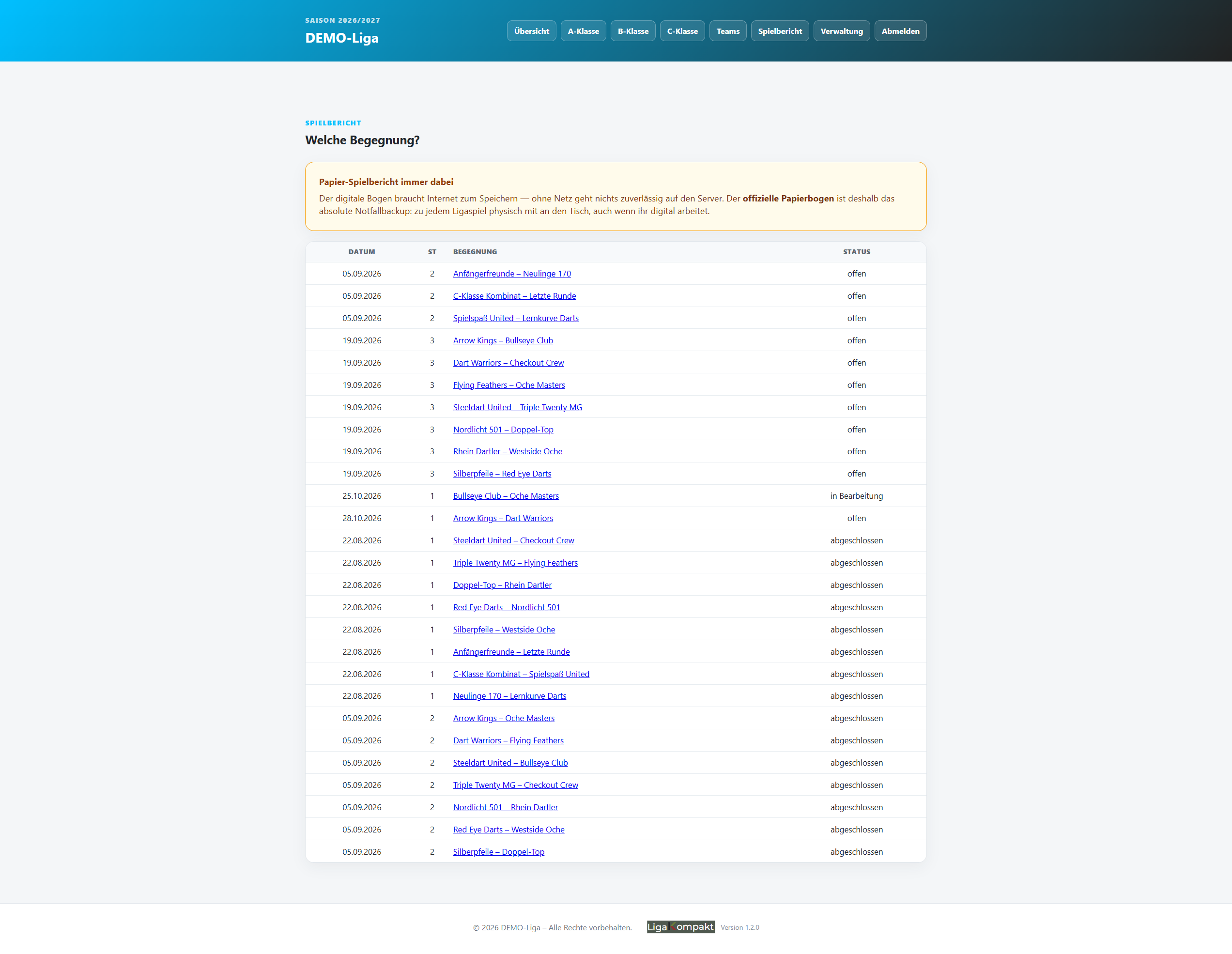Click the LigaKompakt logo in footer

point(681,927)
